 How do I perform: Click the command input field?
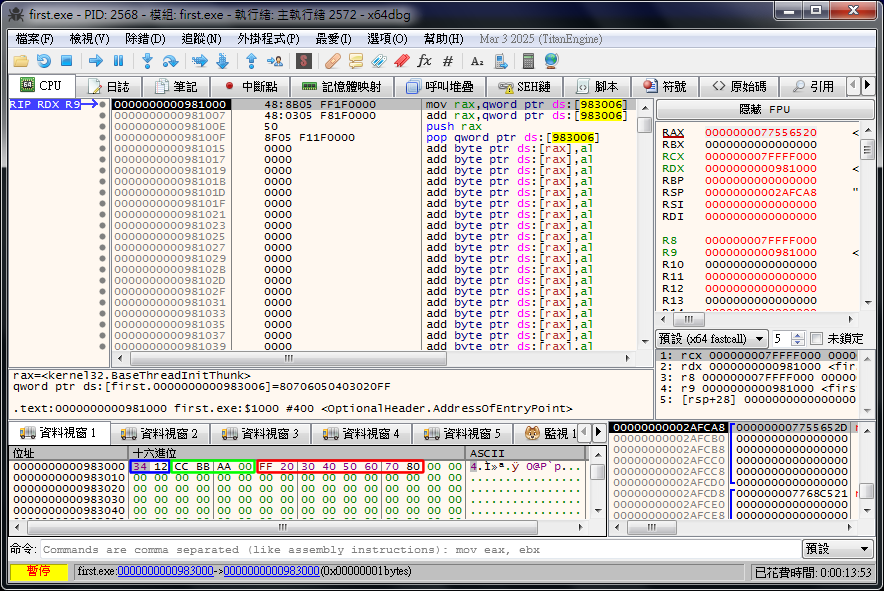(x=420, y=549)
